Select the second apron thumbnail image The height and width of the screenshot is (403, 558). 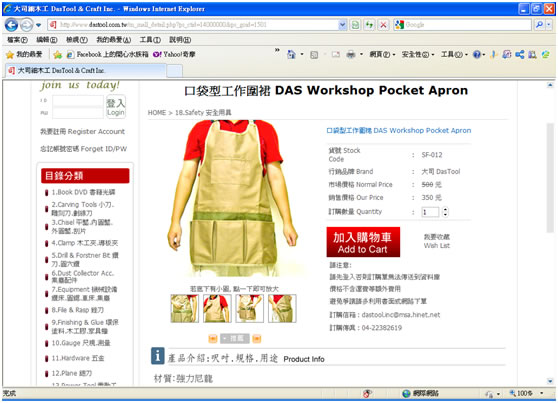click(x=217, y=309)
